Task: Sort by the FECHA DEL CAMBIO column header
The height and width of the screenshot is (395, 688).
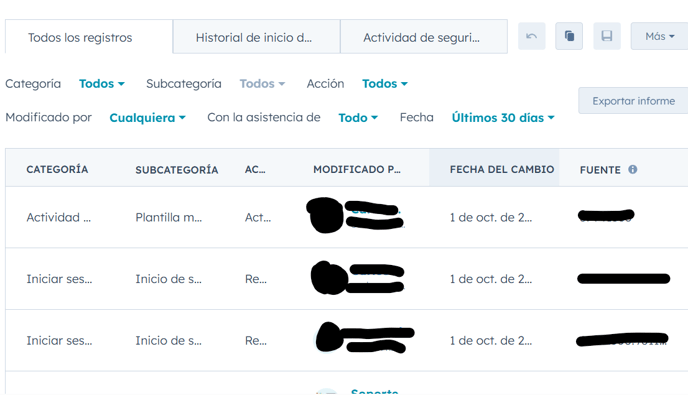Action: click(502, 169)
